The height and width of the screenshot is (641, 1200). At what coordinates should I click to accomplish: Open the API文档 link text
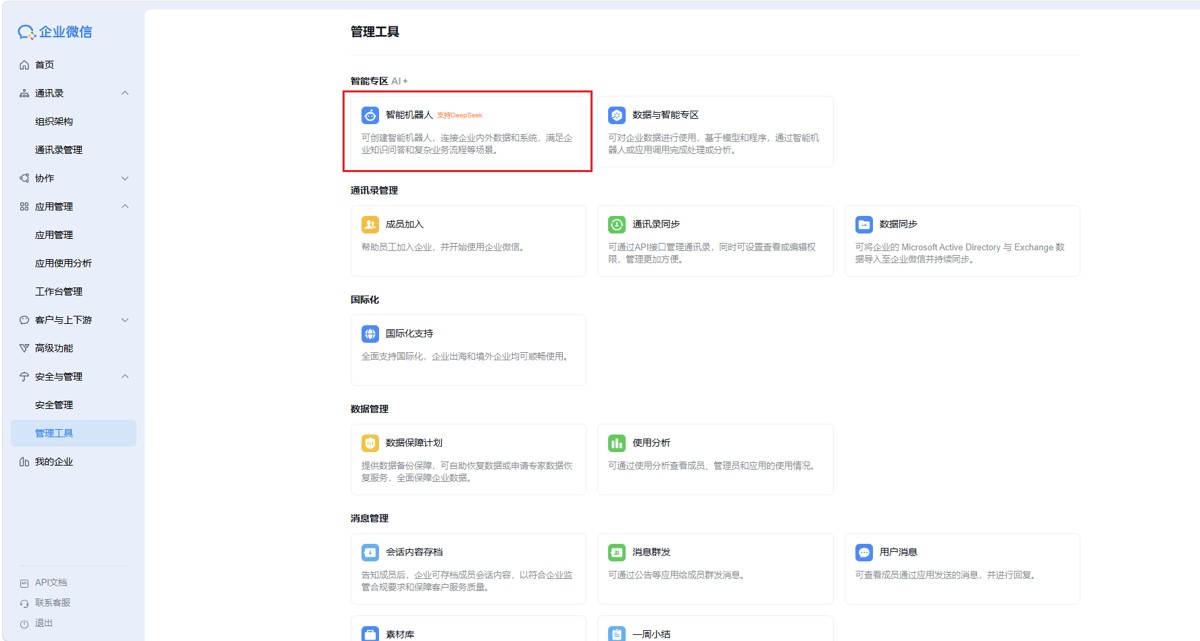pyautogui.click(x=51, y=583)
